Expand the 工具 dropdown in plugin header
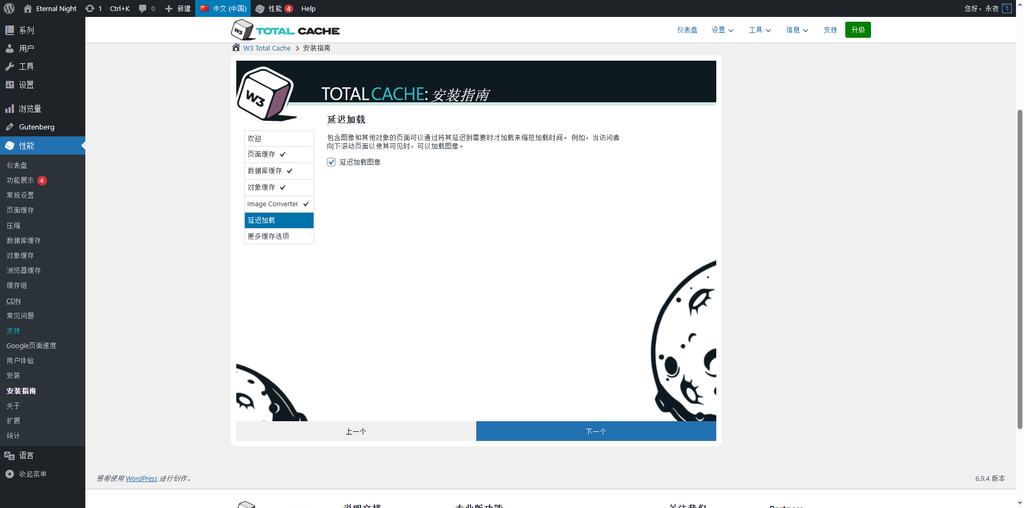This screenshot has height=508, width=1024. pos(760,30)
